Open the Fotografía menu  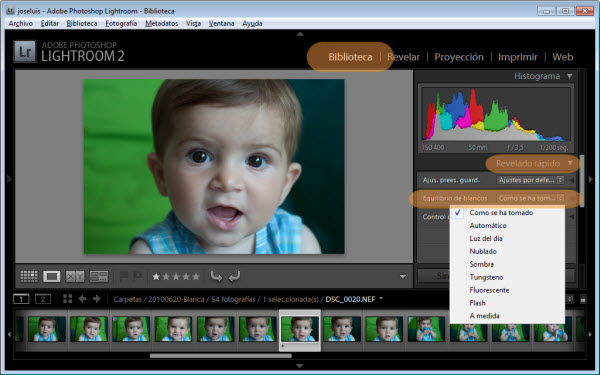point(121,23)
